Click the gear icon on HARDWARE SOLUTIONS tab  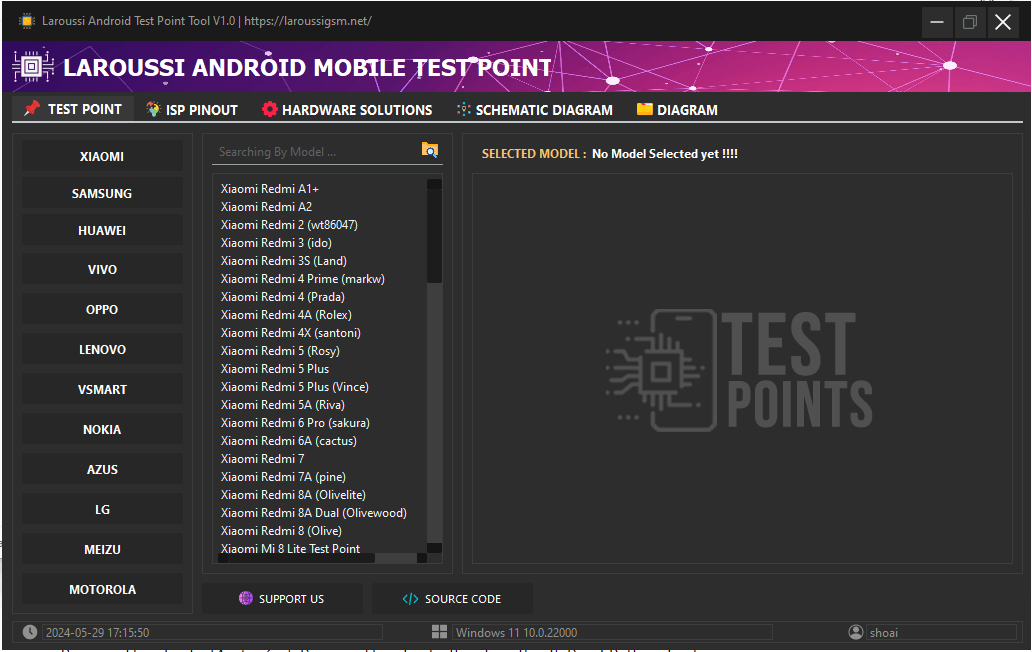pos(268,109)
